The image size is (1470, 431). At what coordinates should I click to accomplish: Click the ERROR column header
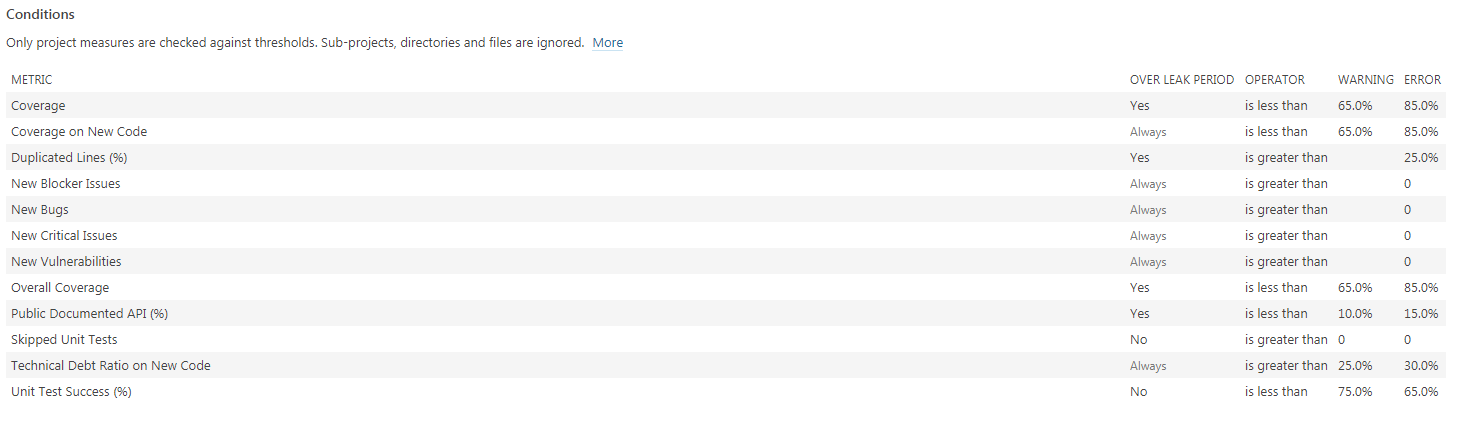coord(1422,79)
